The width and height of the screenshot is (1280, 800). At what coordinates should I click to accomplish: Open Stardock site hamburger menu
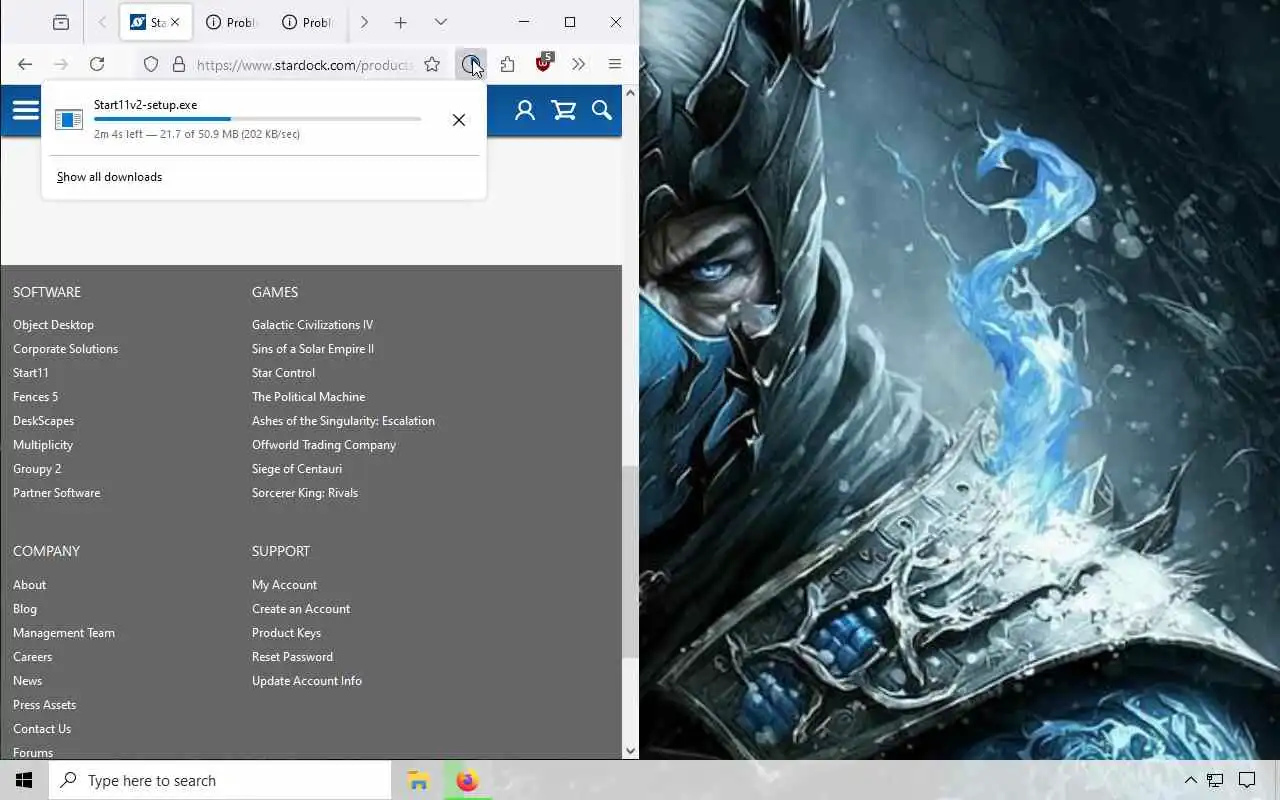point(26,110)
